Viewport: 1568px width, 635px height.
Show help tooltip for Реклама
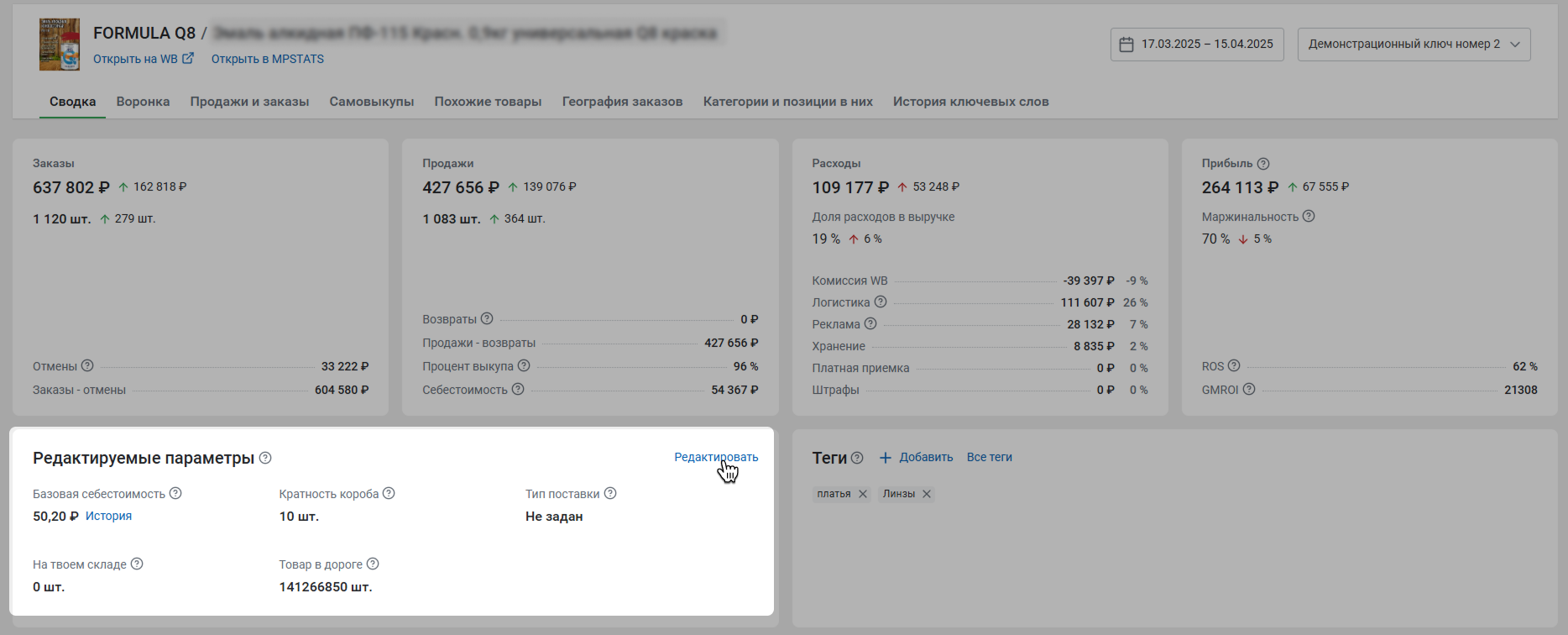[x=870, y=324]
